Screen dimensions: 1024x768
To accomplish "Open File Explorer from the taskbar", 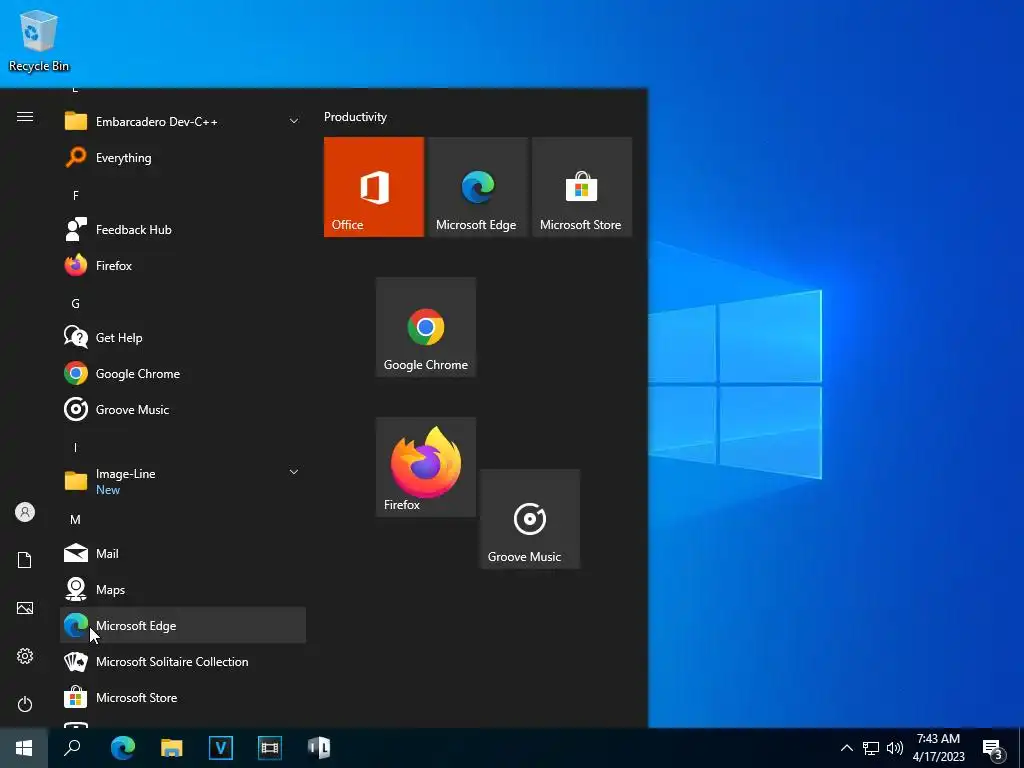I will tap(171, 748).
